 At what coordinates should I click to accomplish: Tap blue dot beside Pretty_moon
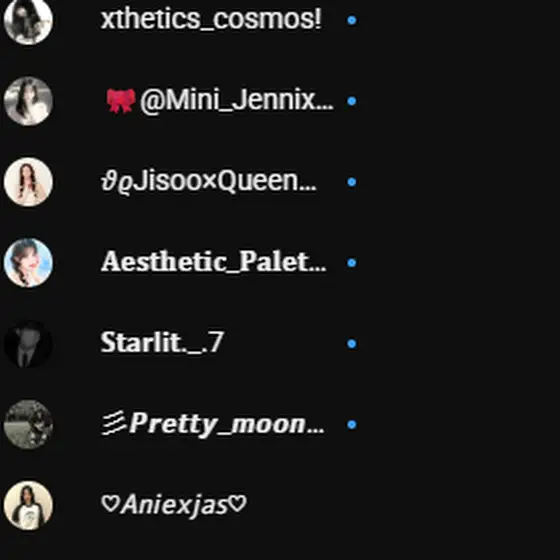click(x=352, y=424)
